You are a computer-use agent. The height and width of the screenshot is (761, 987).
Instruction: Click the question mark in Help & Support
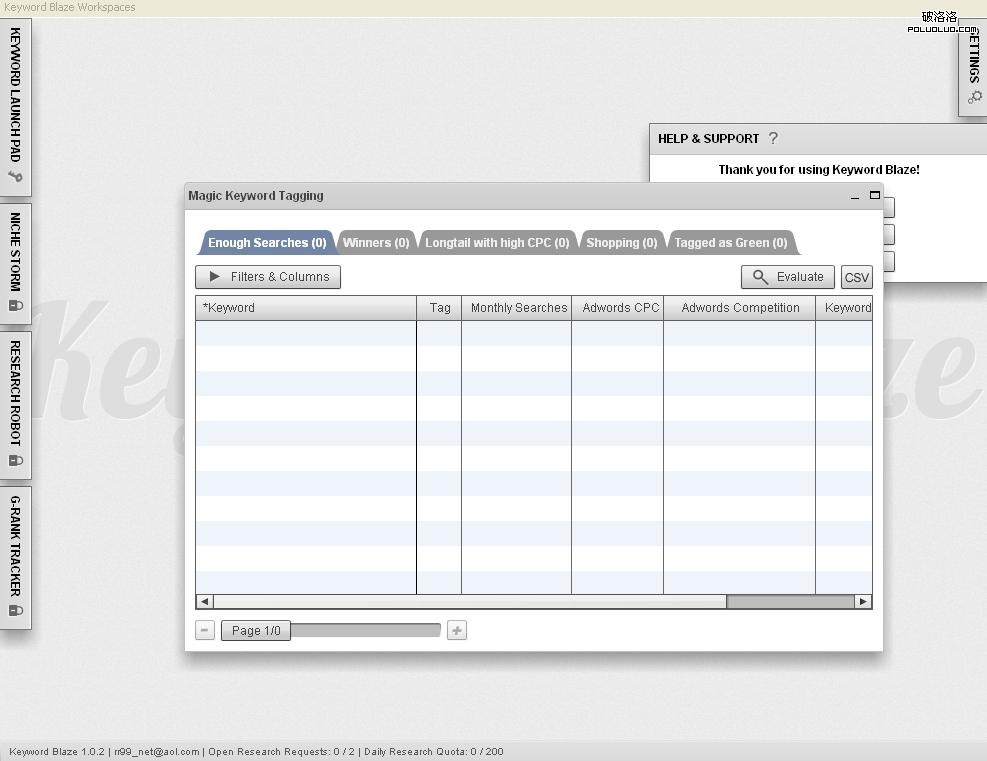point(773,138)
